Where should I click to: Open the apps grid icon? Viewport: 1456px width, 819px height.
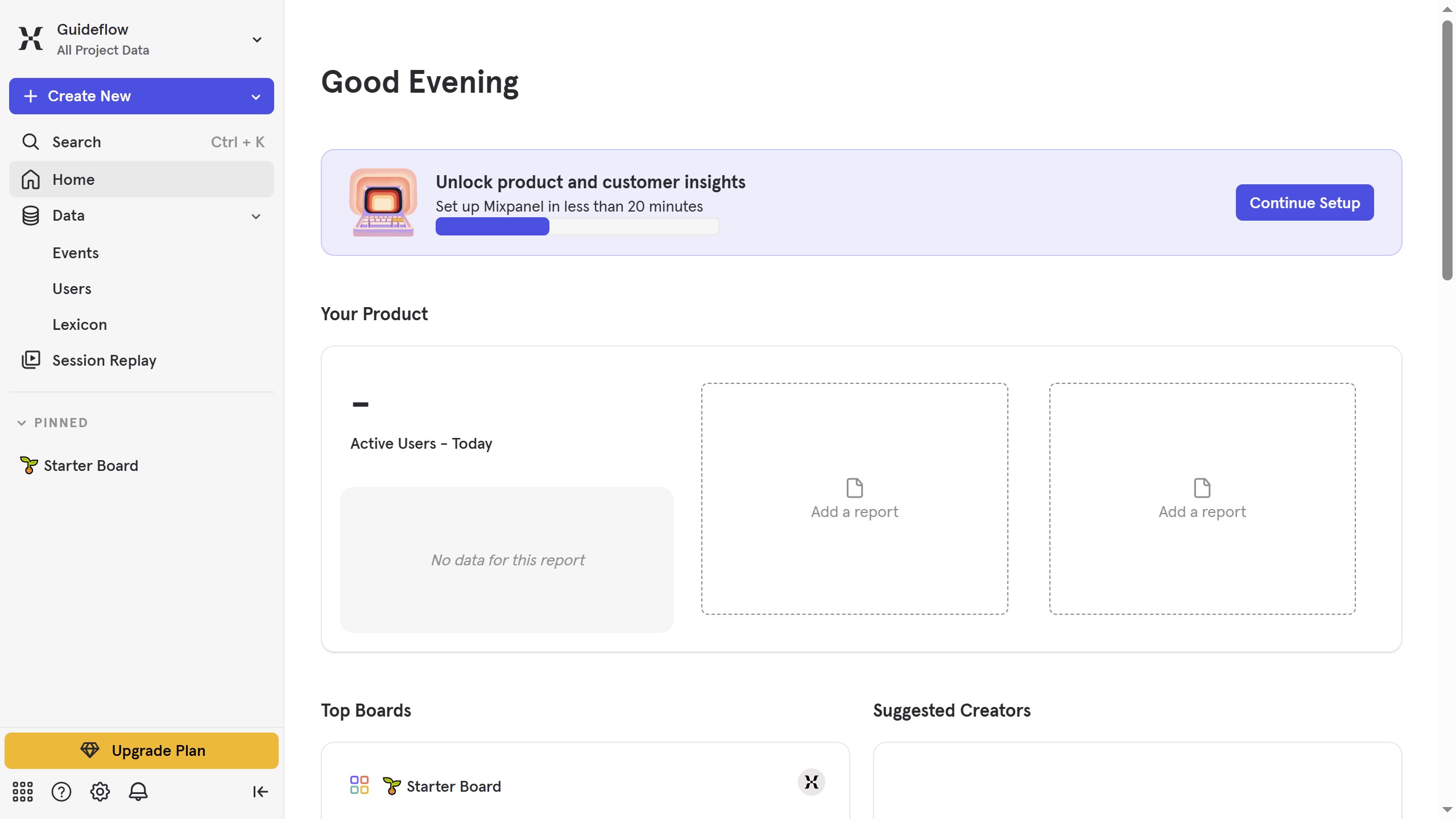23,791
